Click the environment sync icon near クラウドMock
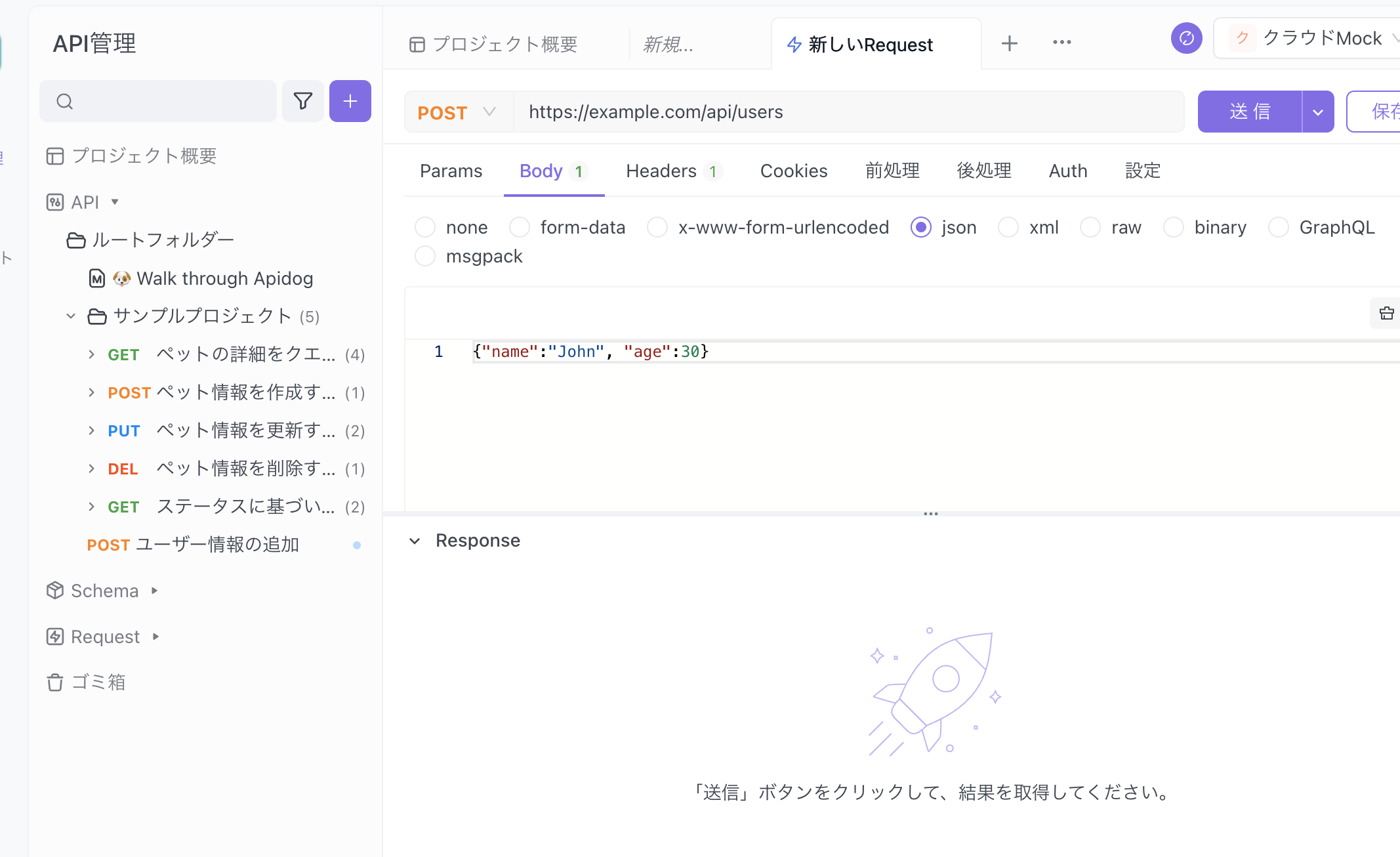The height and width of the screenshot is (857, 1400). (x=1186, y=38)
